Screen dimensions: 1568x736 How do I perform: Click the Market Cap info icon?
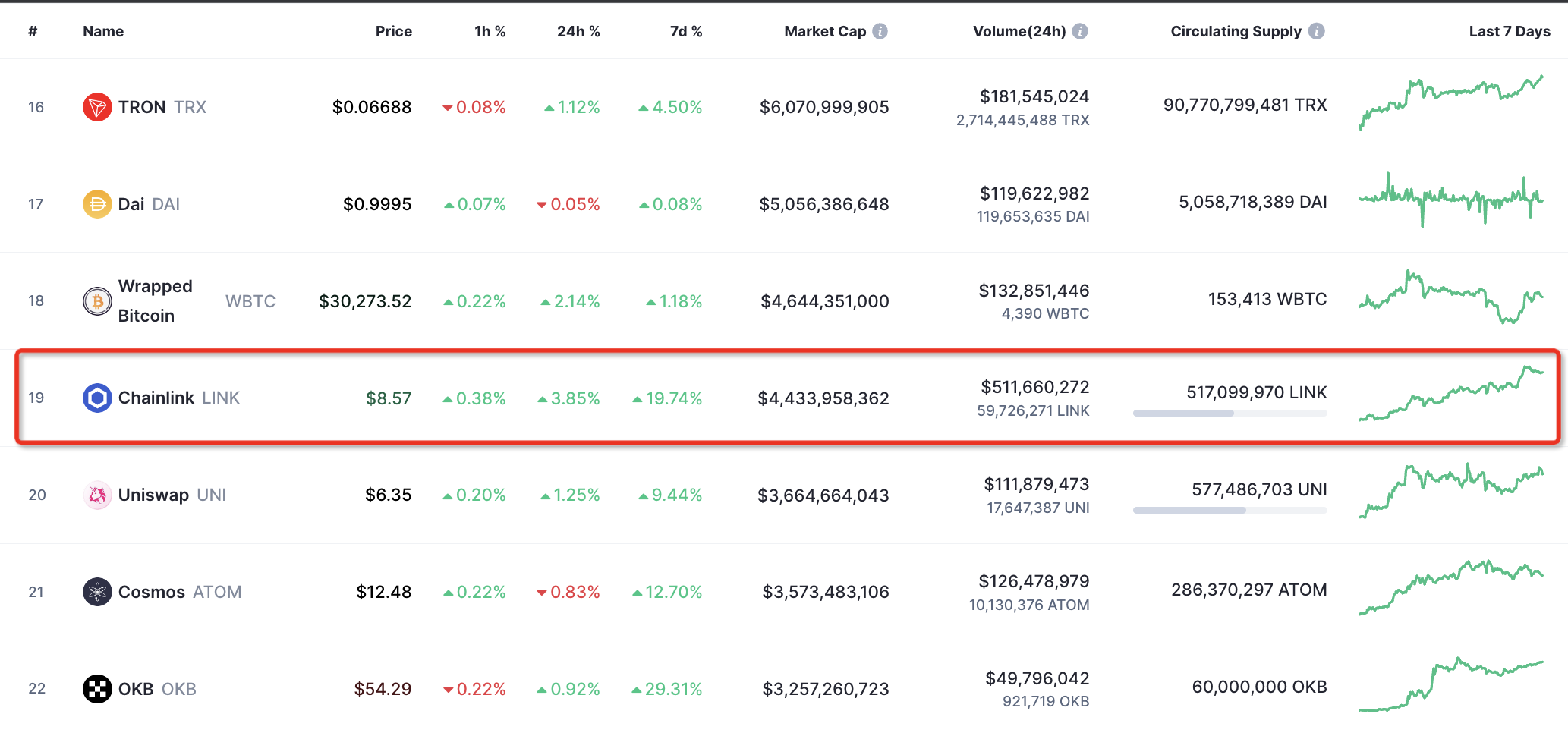pyautogui.click(x=880, y=31)
